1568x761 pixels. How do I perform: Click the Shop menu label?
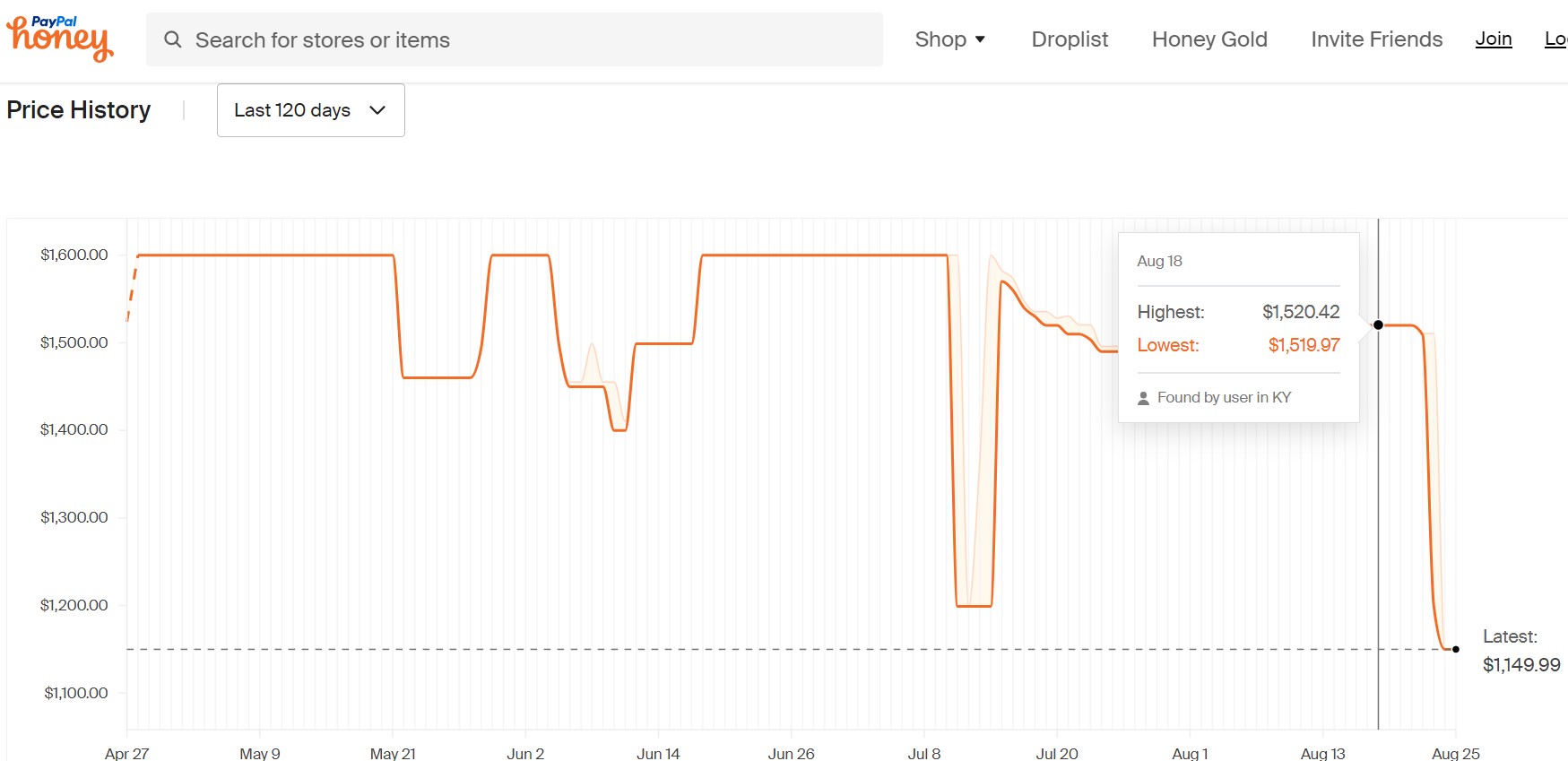coord(940,39)
